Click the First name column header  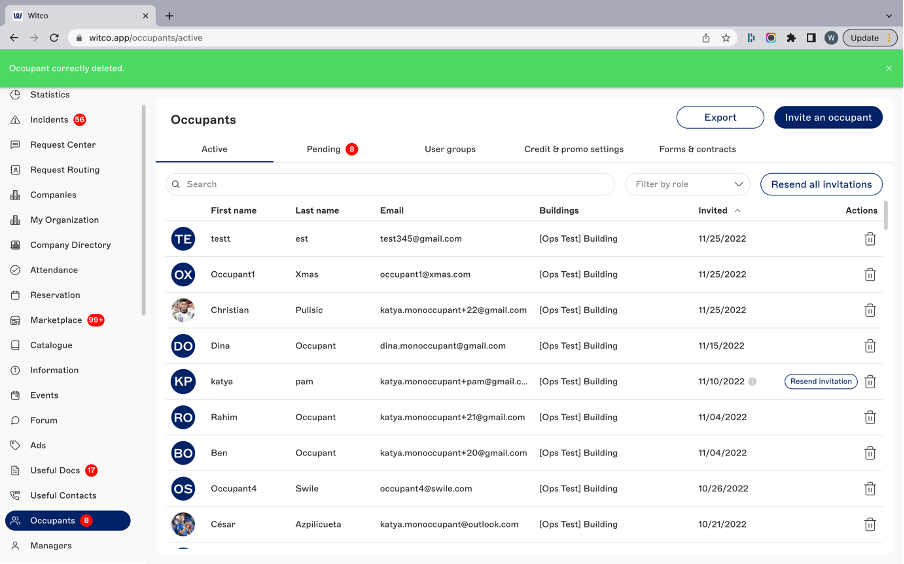[233, 210]
